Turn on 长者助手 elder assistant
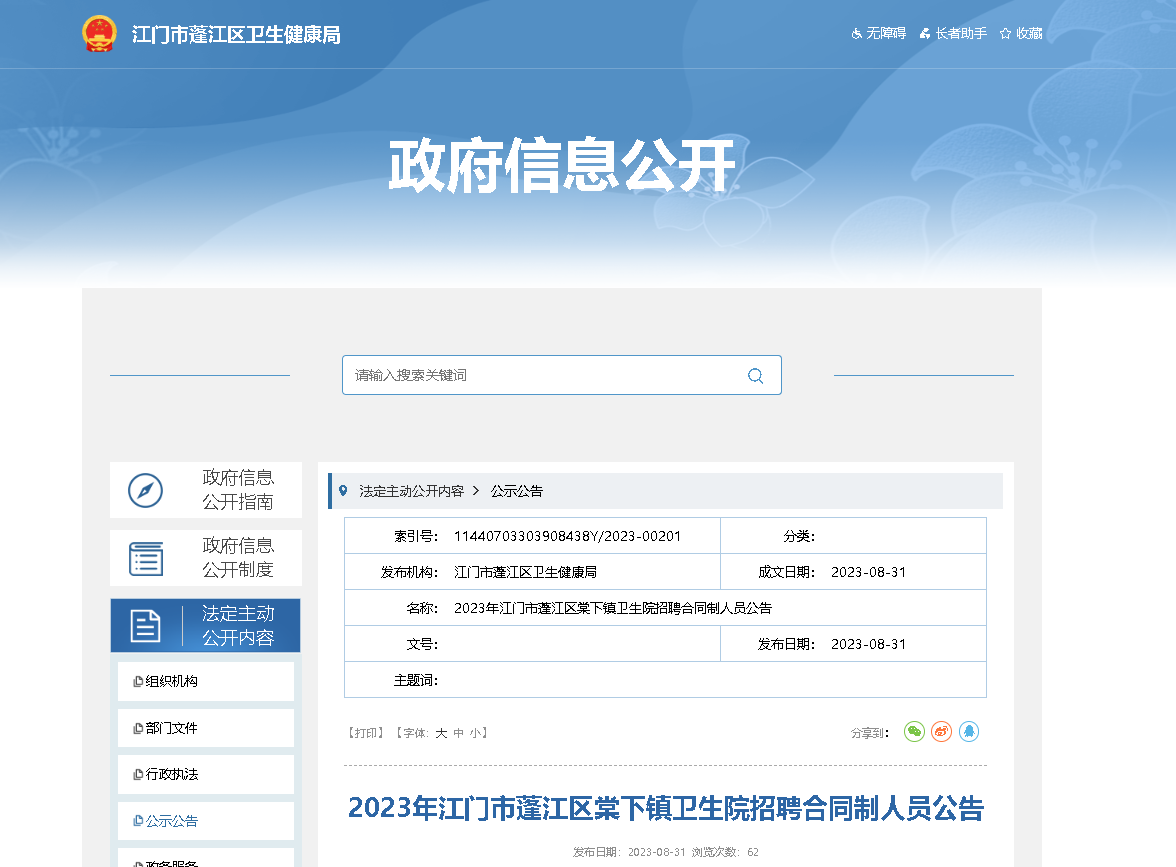 coord(953,34)
